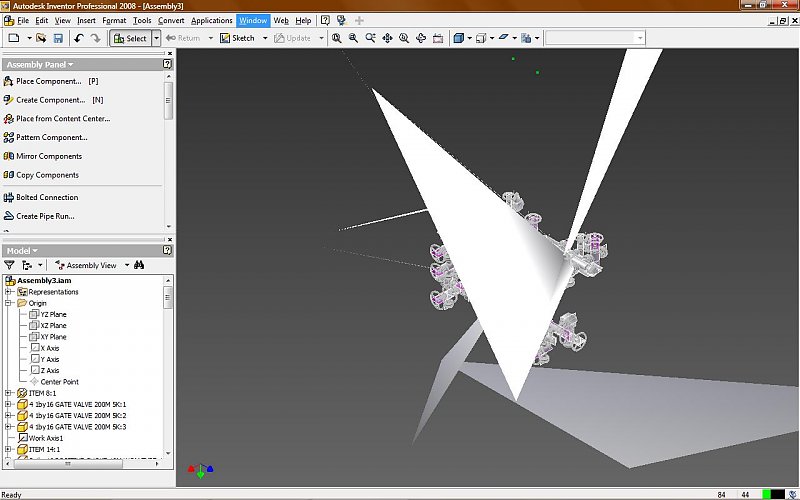Viewport: 800px width, 500px height.
Task: Click the browser filter funnel icon
Action: (9, 265)
